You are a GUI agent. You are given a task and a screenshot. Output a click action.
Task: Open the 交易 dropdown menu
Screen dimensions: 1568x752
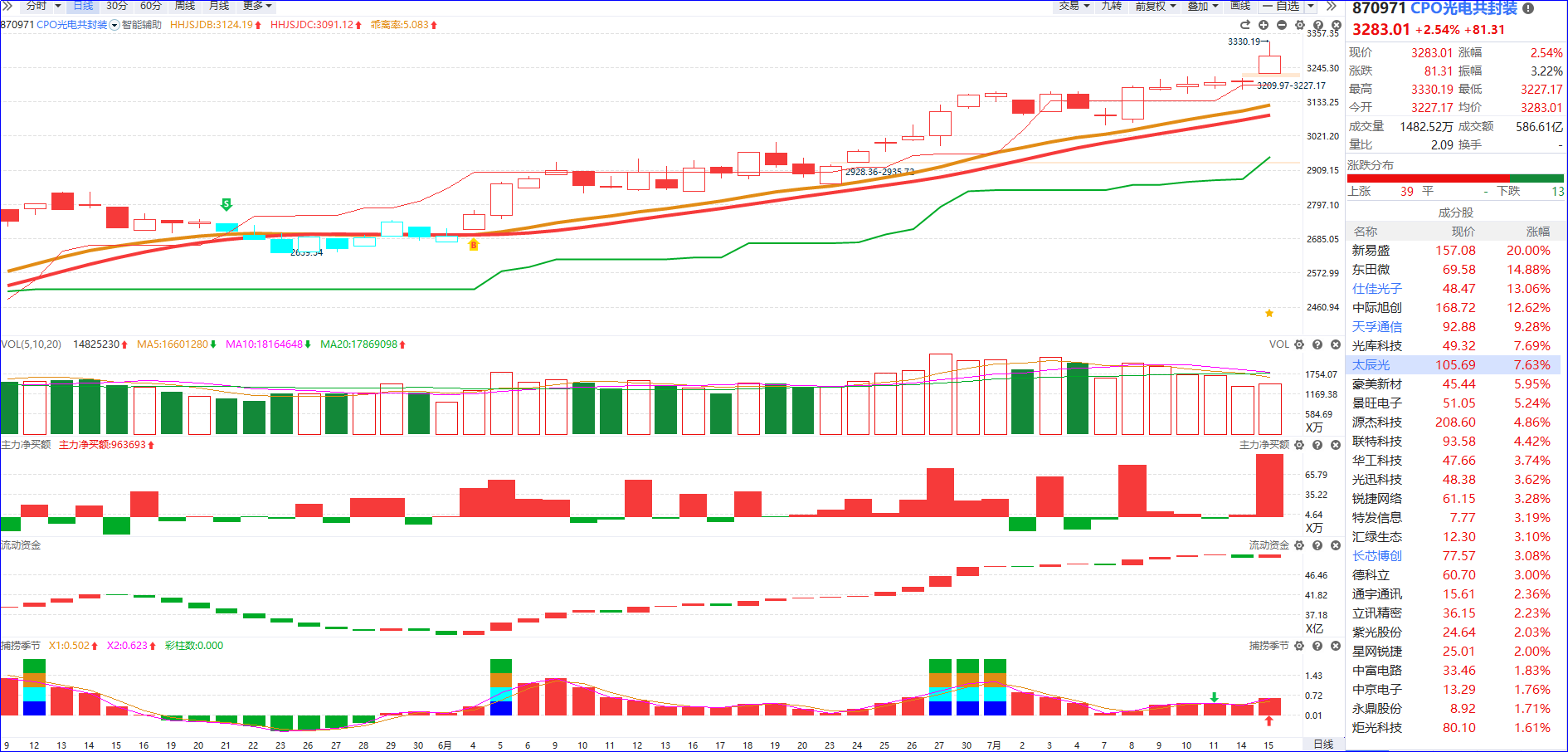pos(1074,6)
